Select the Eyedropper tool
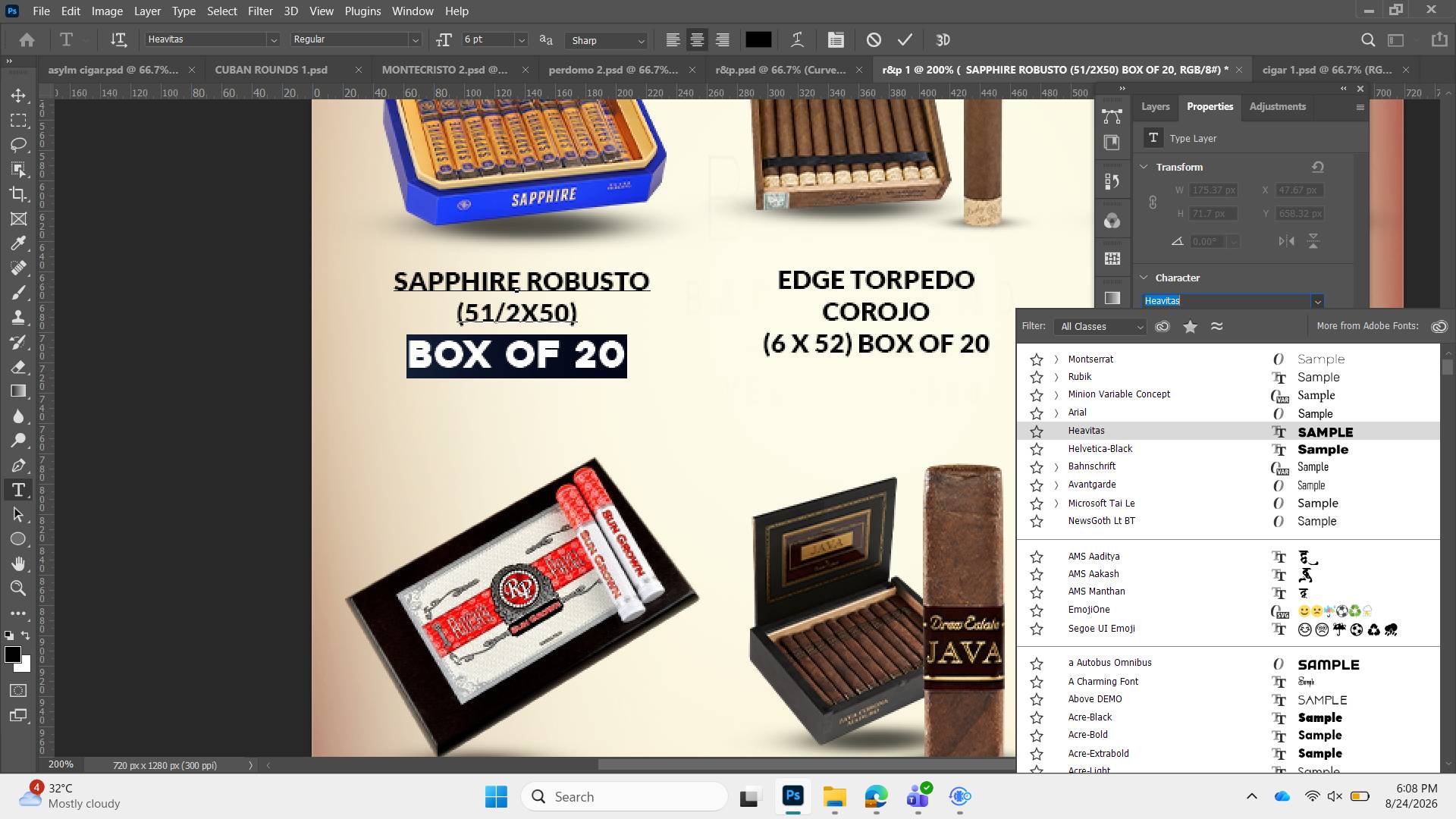Image resolution: width=1456 pixels, height=819 pixels. pos(18,243)
